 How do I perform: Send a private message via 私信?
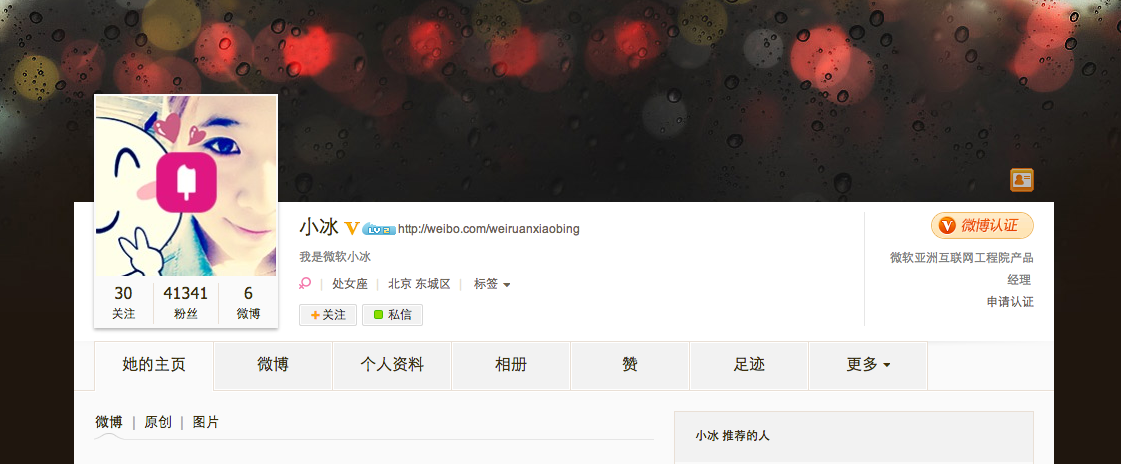point(392,315)
